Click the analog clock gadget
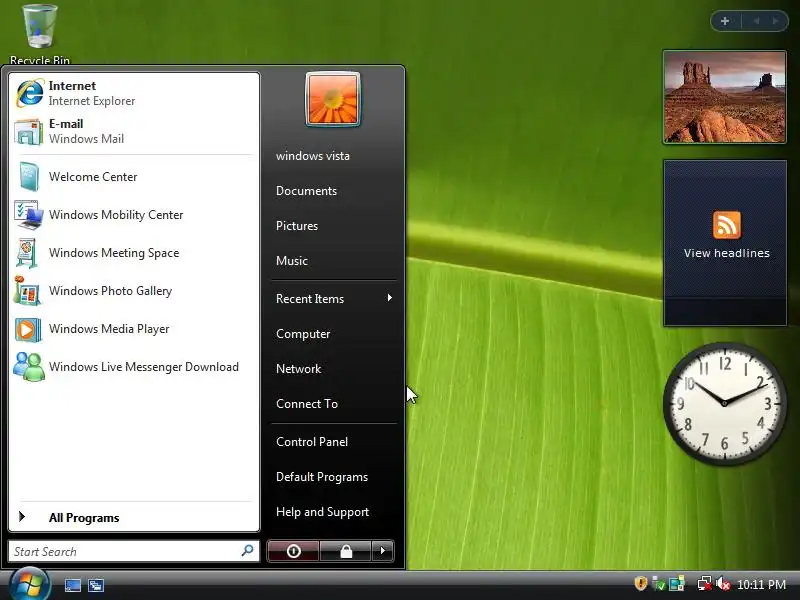Viewport: 800px width, 600px height. coord(724,404)
